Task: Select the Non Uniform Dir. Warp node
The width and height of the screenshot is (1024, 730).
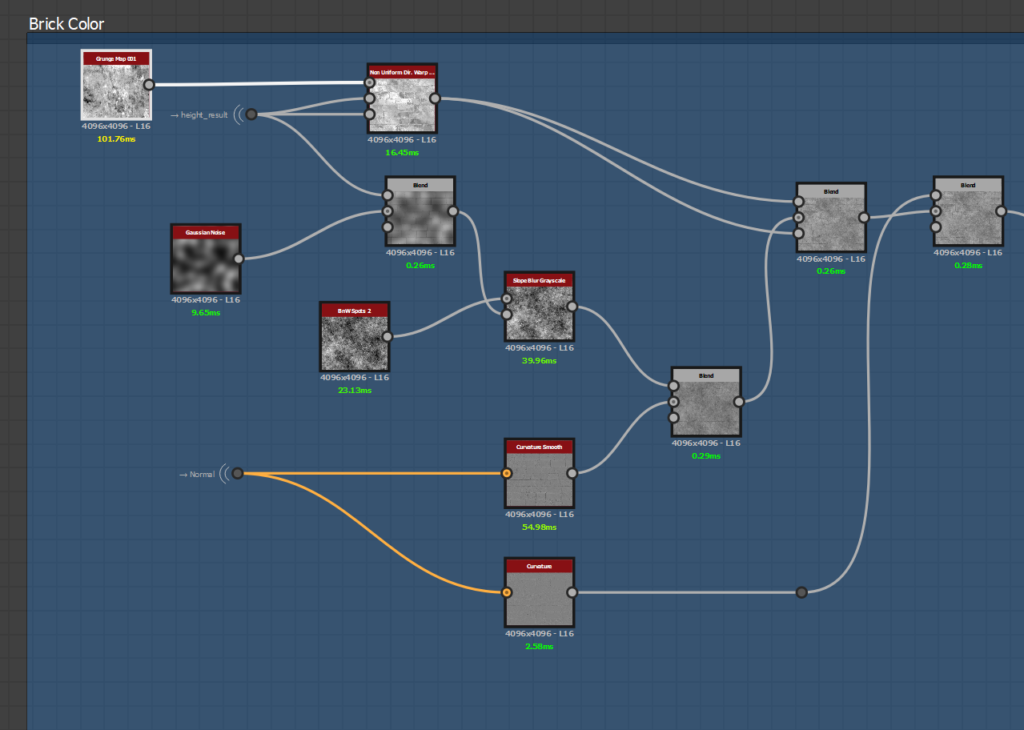Action: tap(402, 99)
